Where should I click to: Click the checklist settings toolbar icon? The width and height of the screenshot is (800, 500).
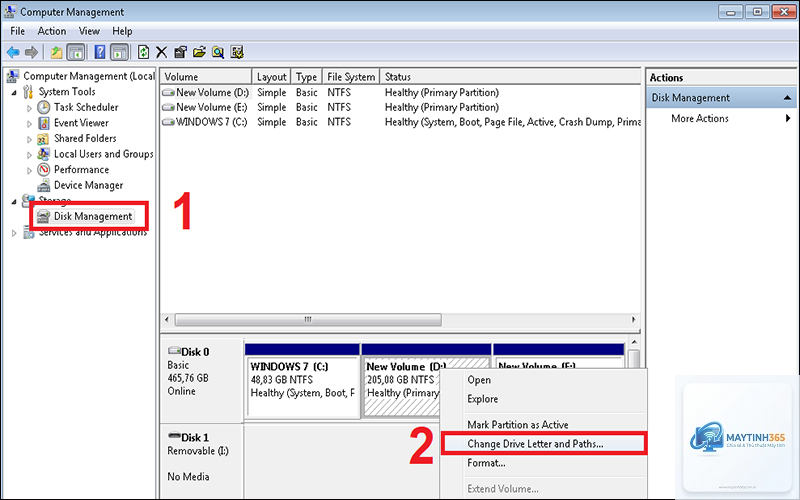(x=237, y=52)
